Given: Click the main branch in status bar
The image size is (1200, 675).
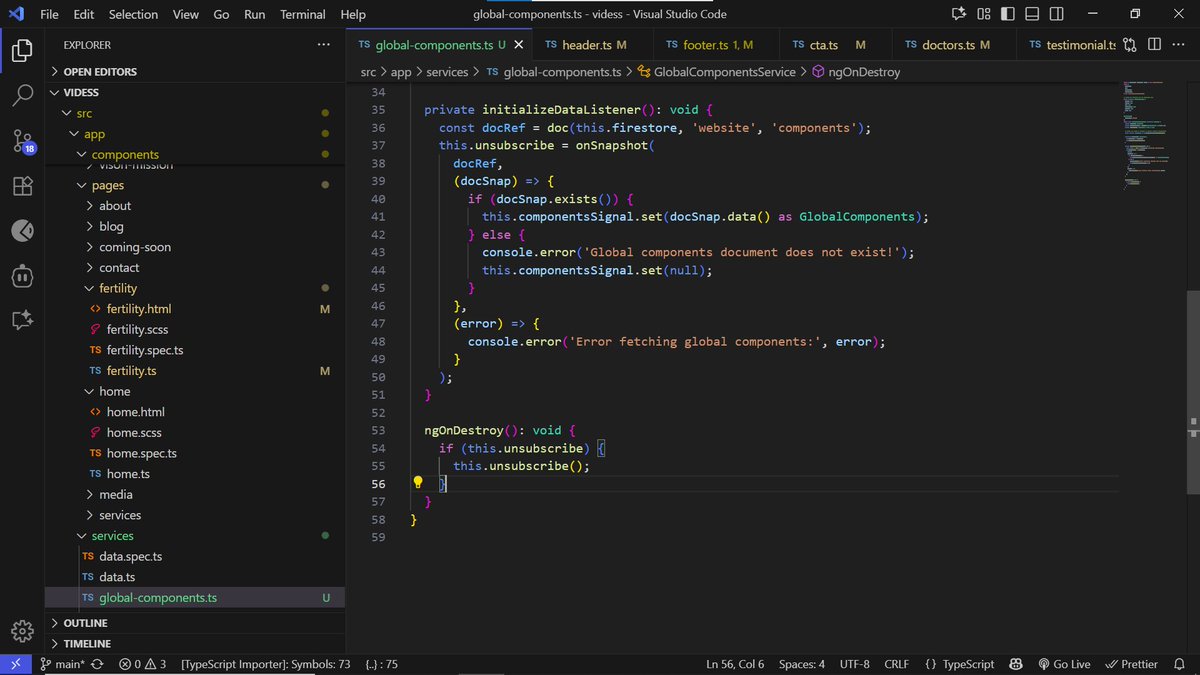Looking at the screenshot, I should pyautogui.click(x=62, y=664).
